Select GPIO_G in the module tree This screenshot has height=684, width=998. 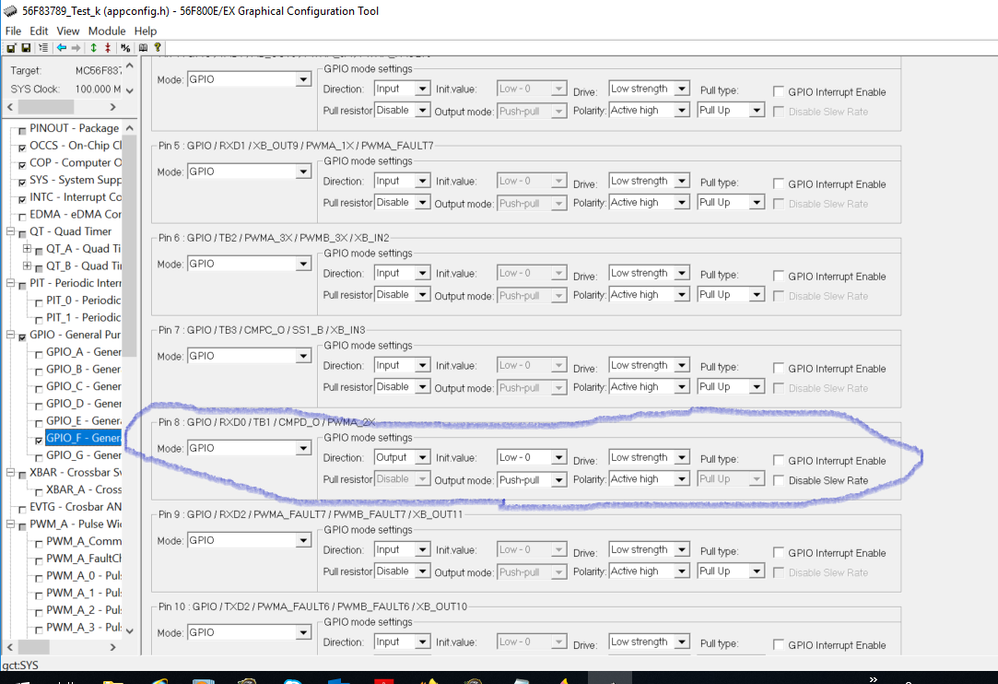click(x=83, y=455)
